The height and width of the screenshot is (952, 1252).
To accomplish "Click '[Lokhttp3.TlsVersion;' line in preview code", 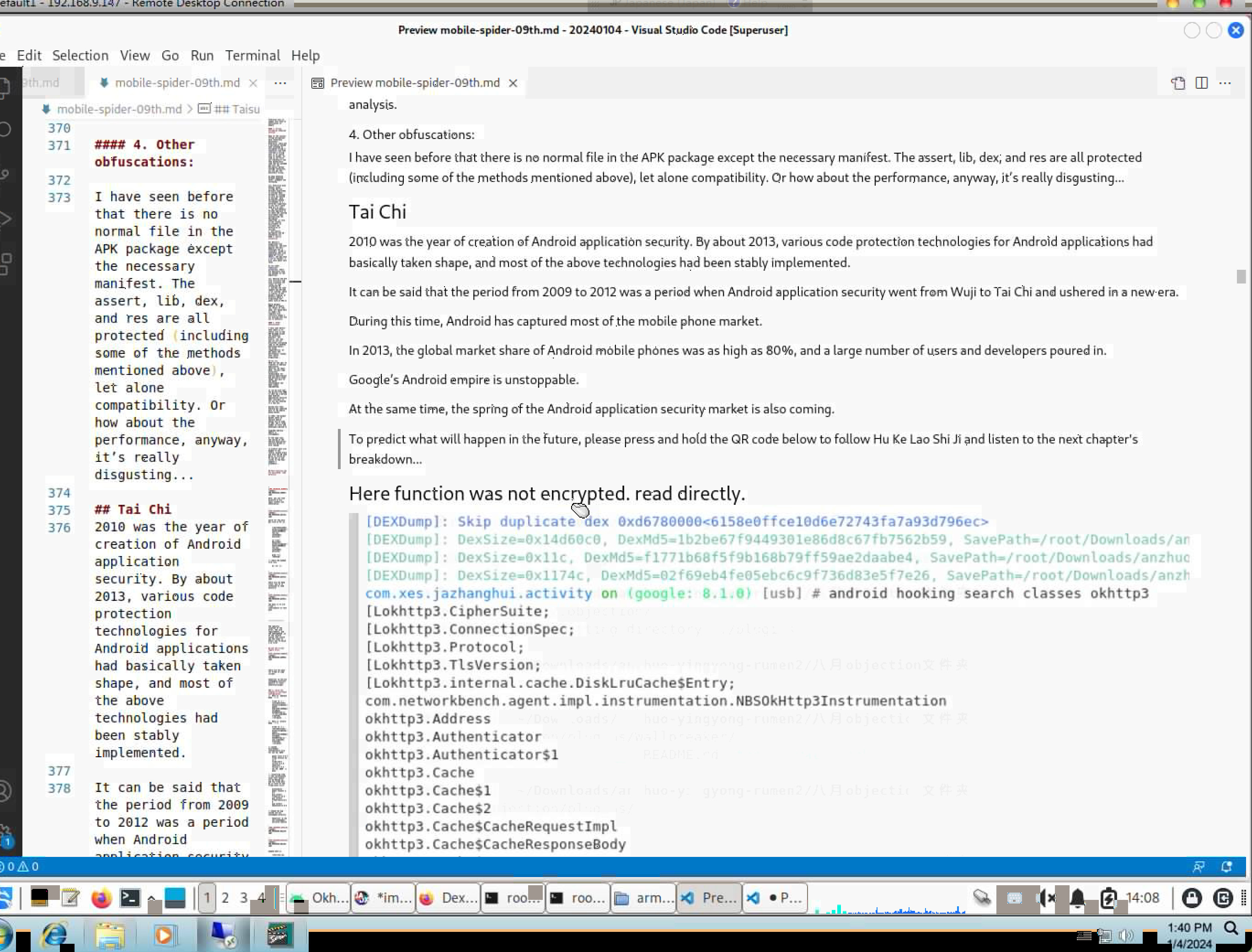I will (454, 665).
